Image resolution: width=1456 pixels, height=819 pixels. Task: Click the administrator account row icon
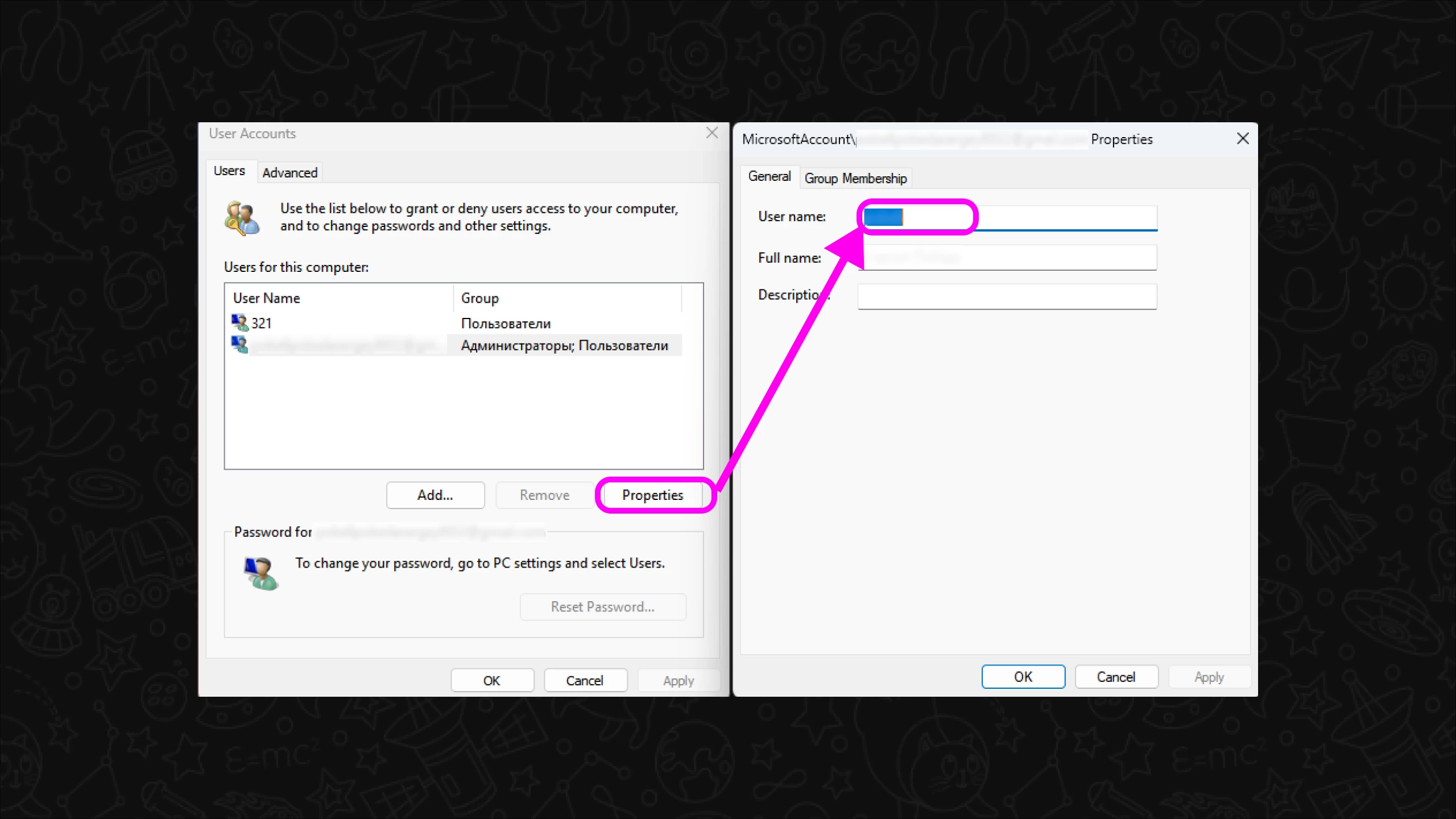click(239, 345)
